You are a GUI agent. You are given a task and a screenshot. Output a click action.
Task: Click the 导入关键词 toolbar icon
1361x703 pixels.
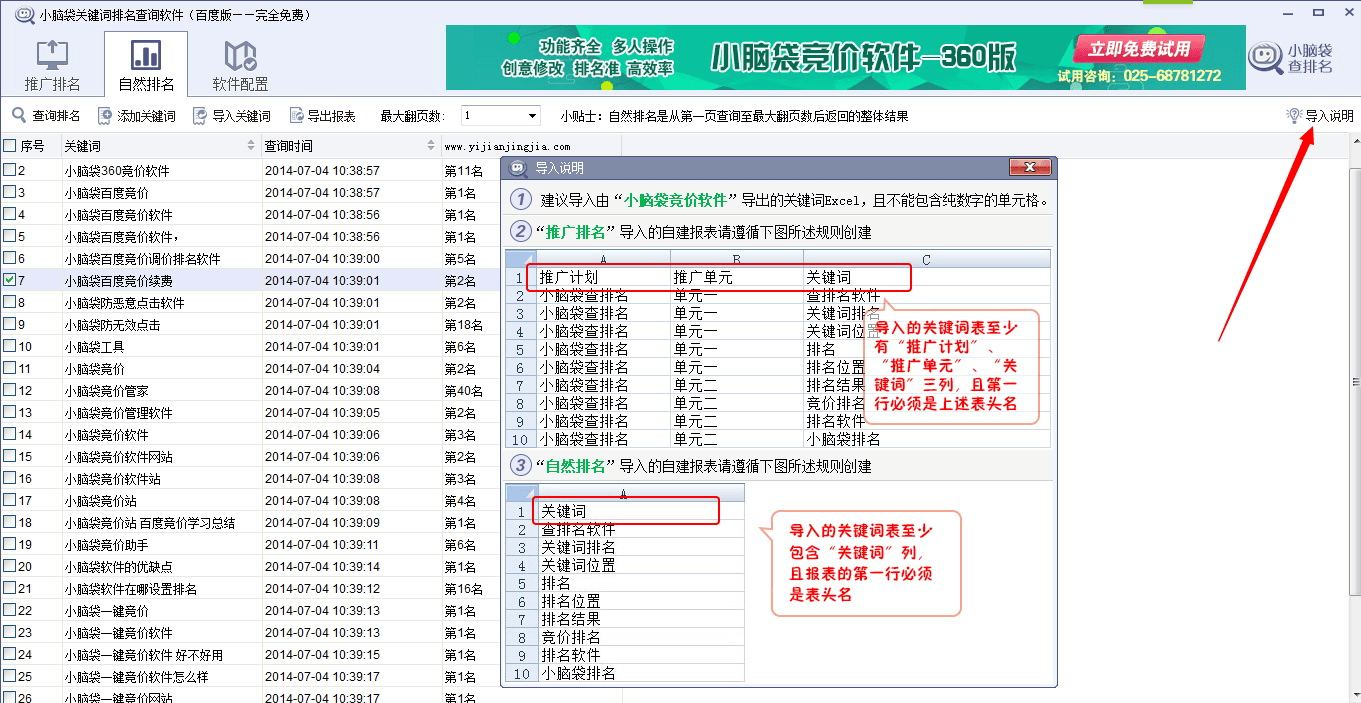pos(200,116)
